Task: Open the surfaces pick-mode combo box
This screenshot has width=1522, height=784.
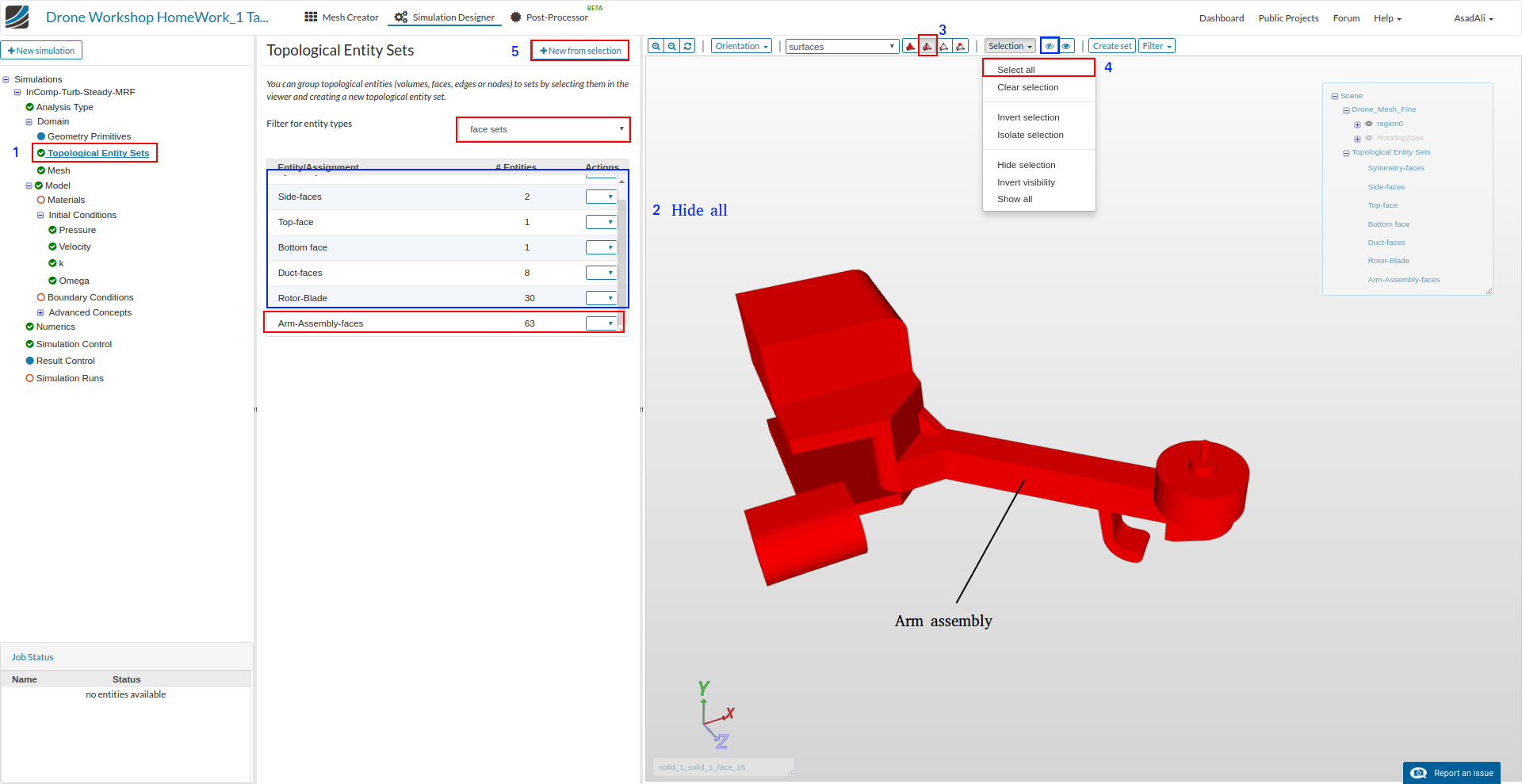Action: [842, 47]
